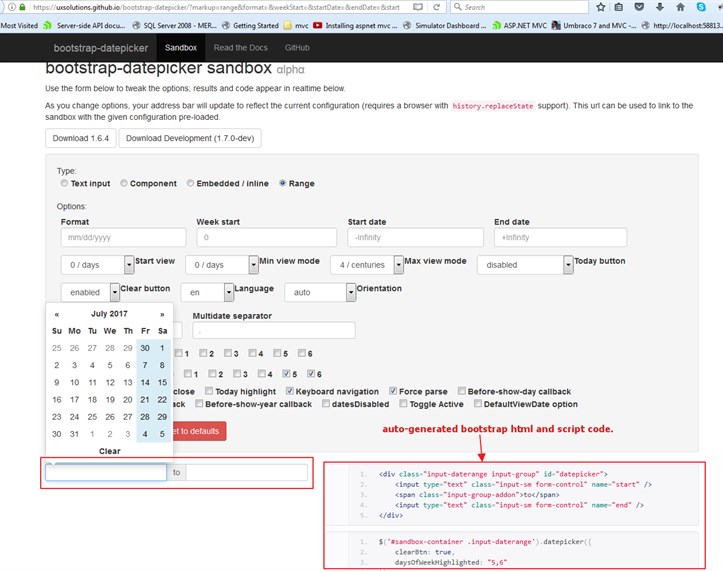Open the GitHub nav link
Image resolution: width=723 pixels, height=571 pixels.
(x=297, y=48)
